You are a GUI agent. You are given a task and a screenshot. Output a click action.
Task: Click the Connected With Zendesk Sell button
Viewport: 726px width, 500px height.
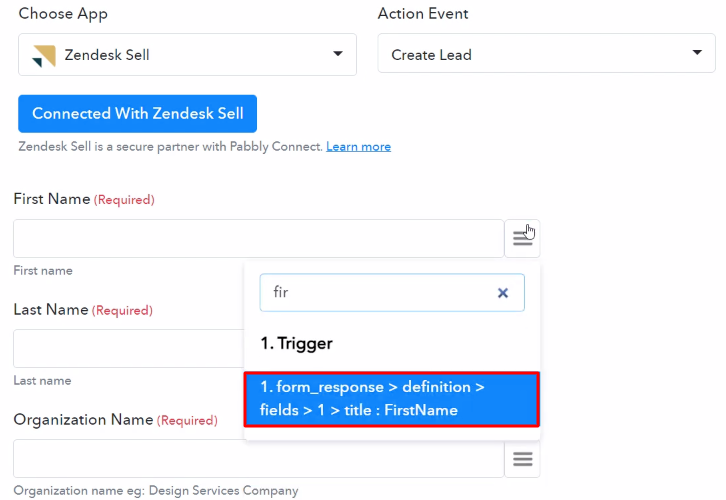[138, 114]
